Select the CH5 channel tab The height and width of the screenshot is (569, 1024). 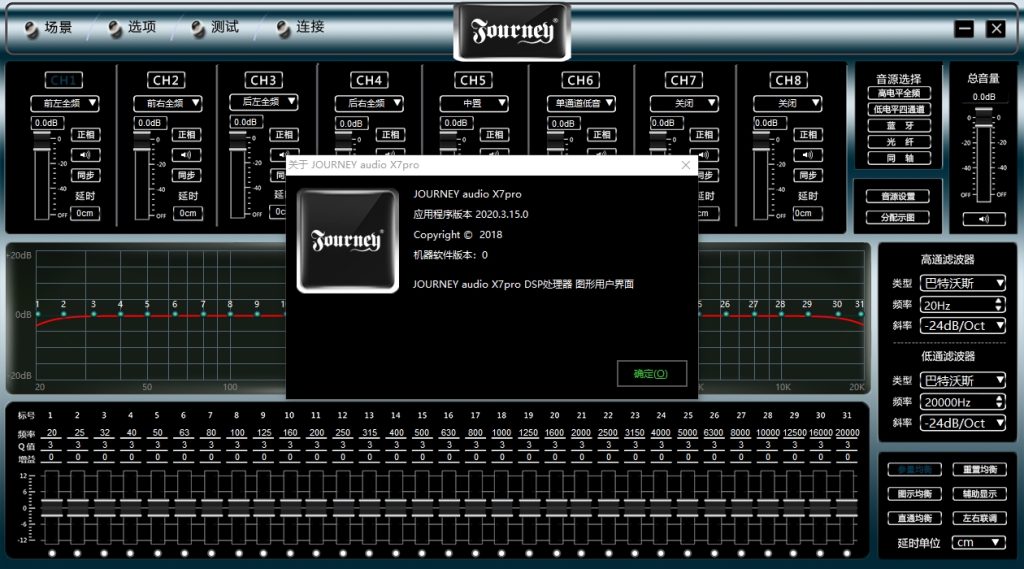[x=473, y=80]
